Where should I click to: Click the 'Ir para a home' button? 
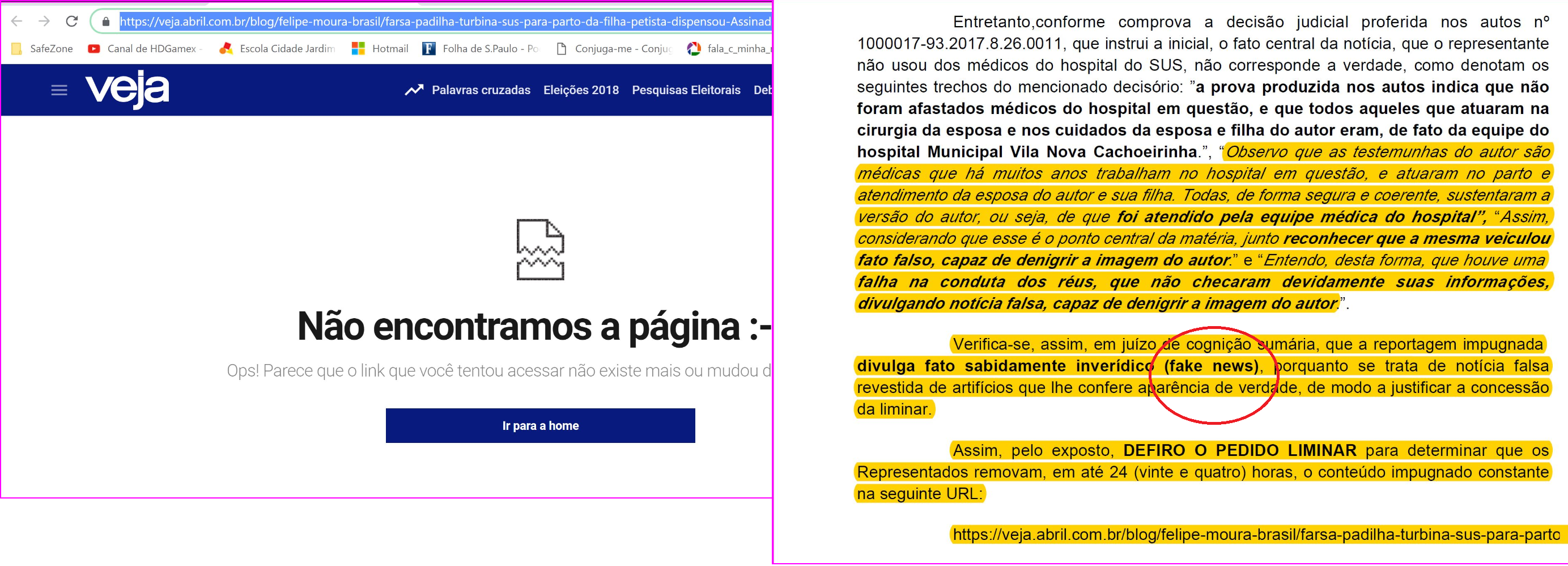pos(541,425)
